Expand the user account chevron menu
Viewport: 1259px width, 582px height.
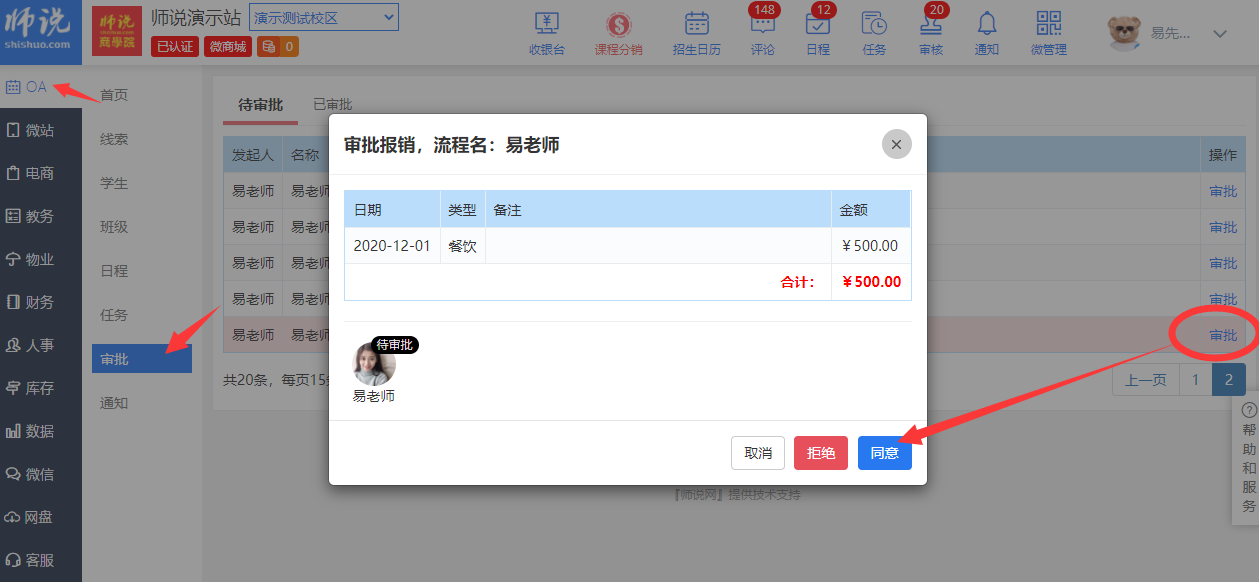(1219, 34)
